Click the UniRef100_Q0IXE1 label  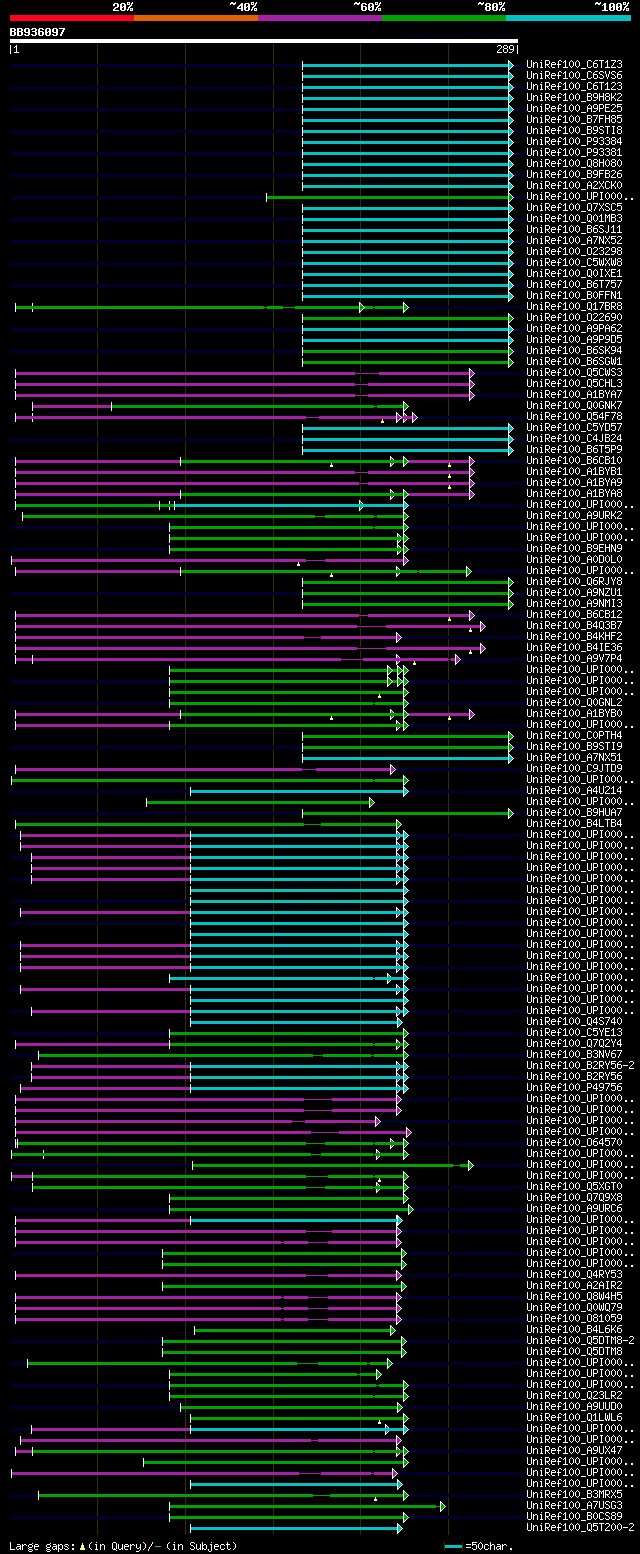pyautogui.click(x=574, y=273)
